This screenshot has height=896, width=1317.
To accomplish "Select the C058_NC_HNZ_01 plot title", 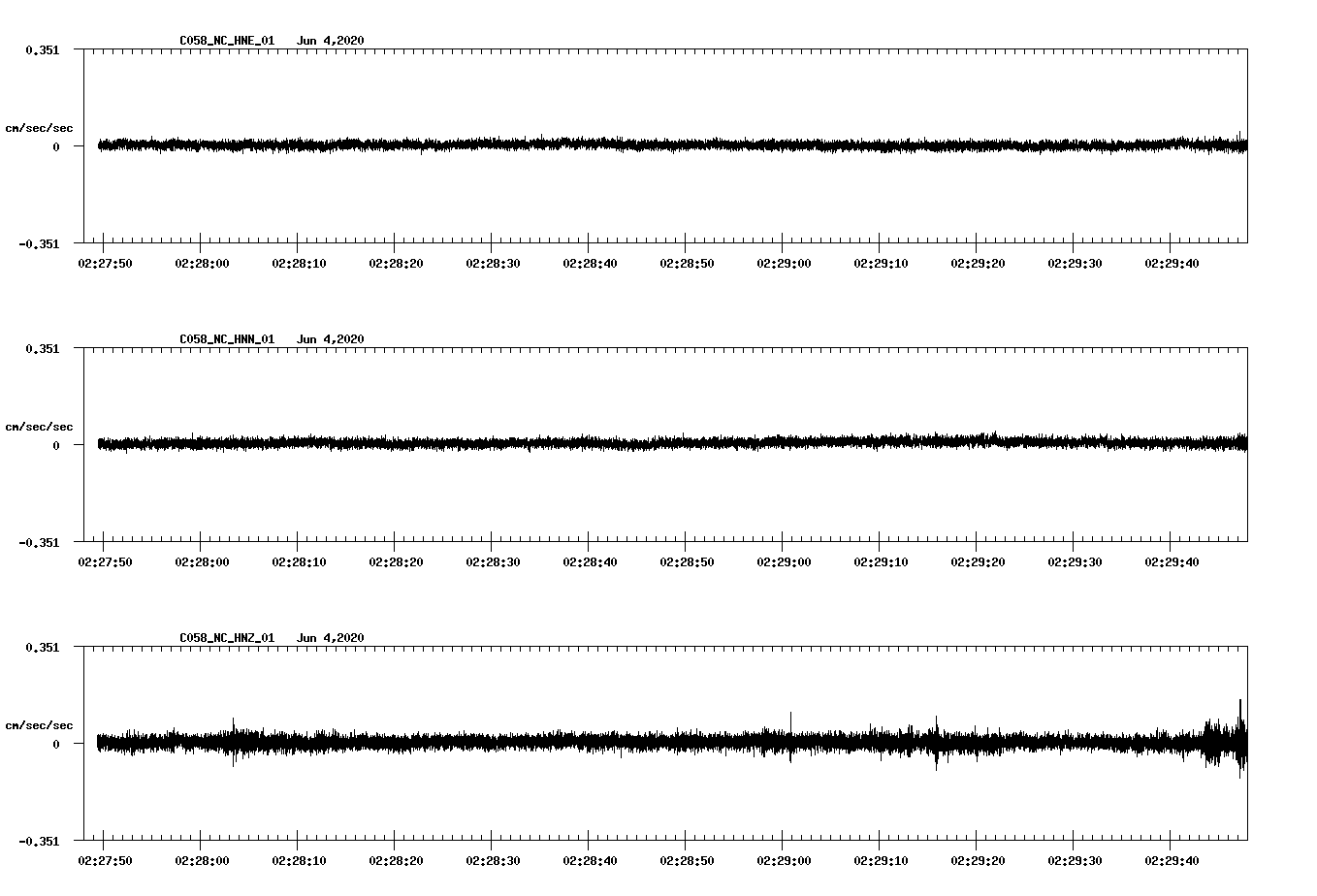I will click(227, 638).
